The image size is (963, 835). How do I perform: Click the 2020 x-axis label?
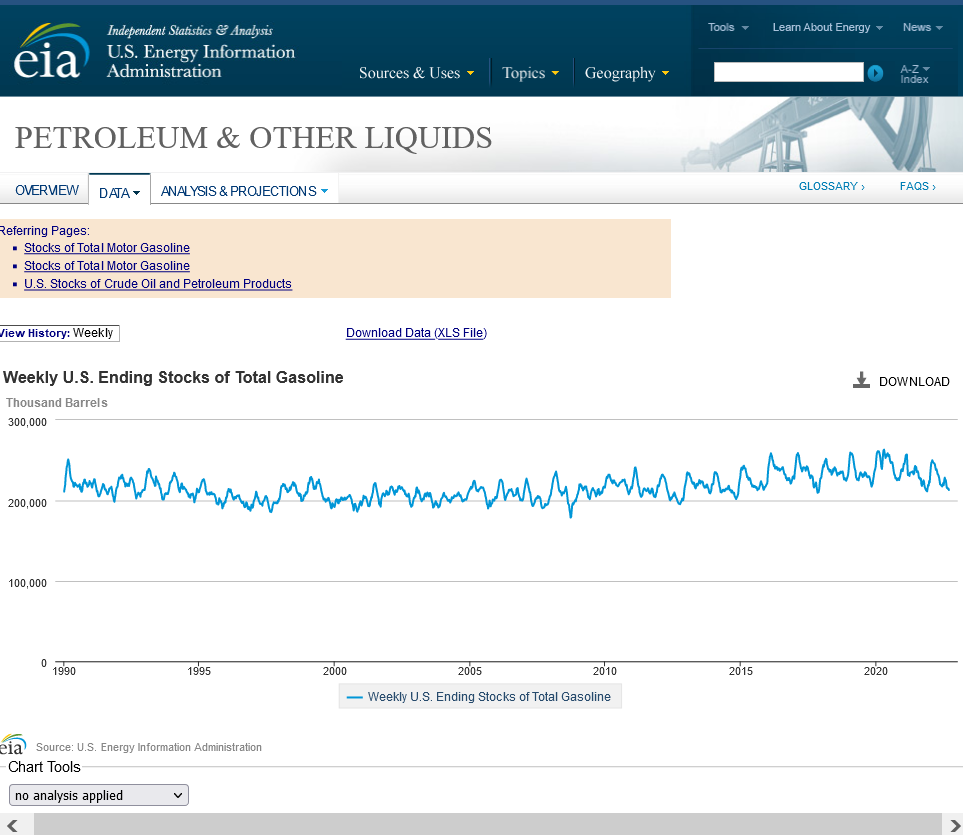point(875,671)
